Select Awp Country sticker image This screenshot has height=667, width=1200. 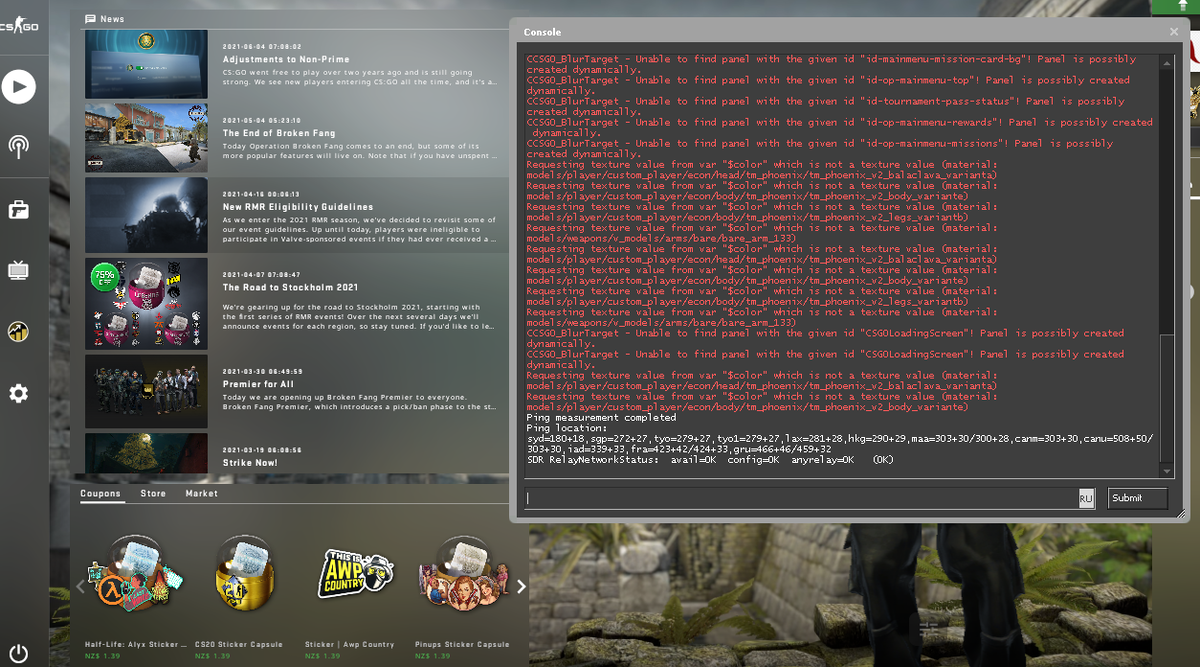357,573
